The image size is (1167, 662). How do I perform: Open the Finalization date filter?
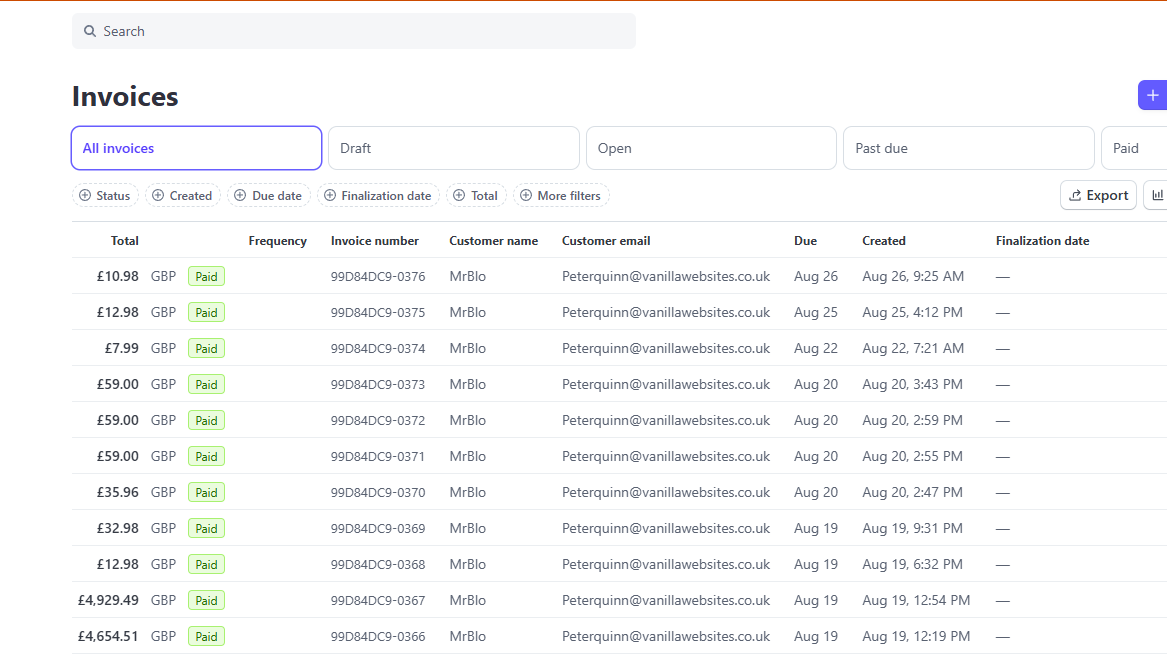coord(378,195)
